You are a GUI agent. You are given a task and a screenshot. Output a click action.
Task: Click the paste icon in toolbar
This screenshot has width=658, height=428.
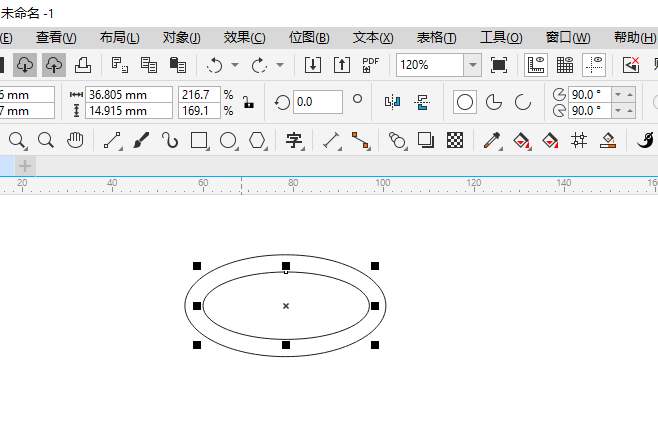click(178, 65)
